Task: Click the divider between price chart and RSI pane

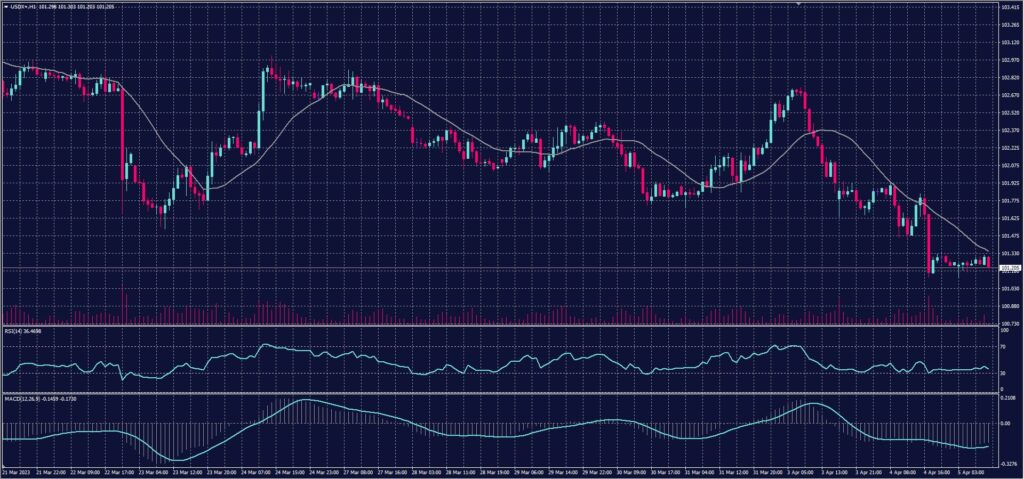Action: (x=500, y=324)
